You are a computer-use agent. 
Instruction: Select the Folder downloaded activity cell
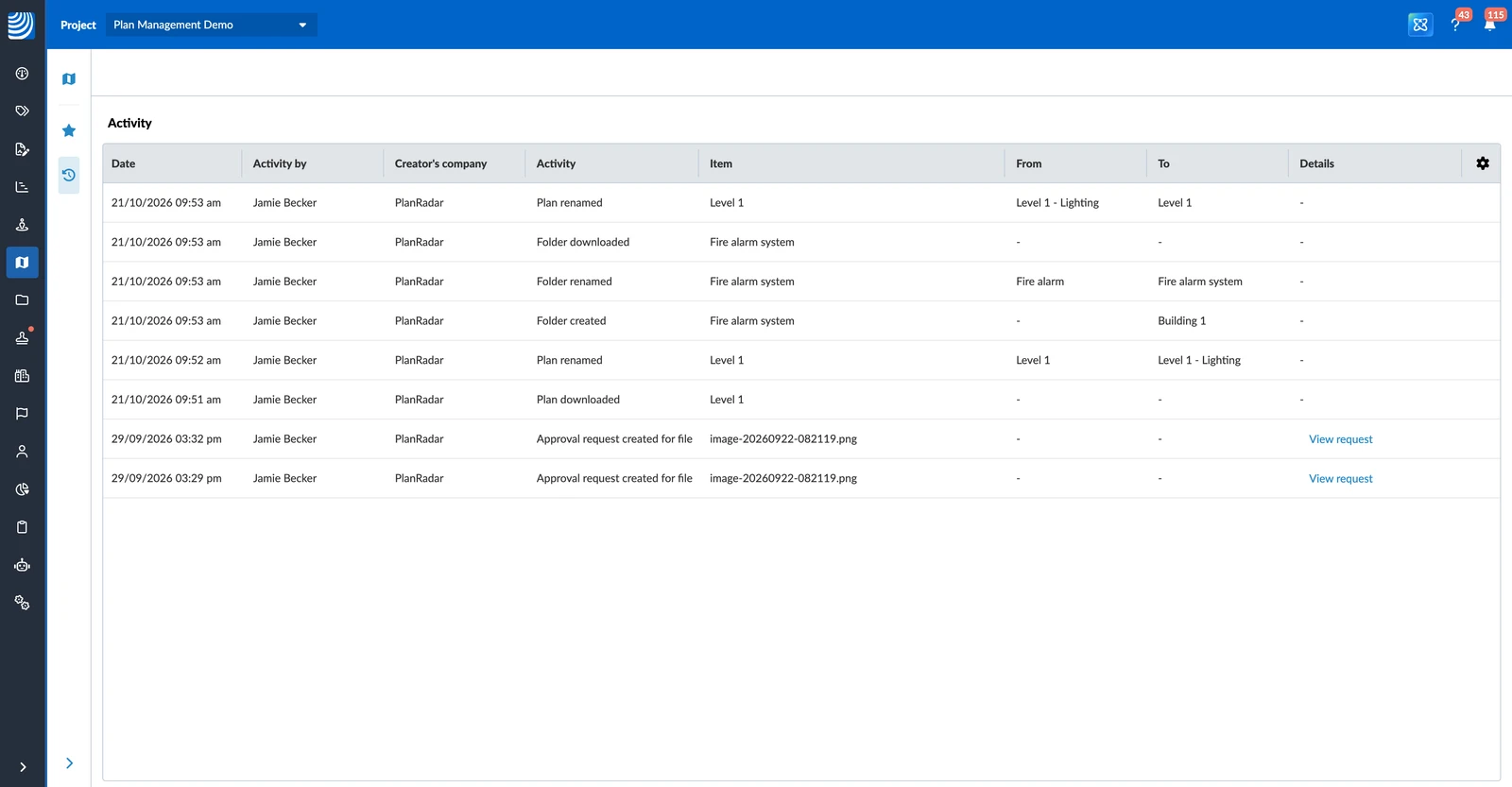pos(583,242)
